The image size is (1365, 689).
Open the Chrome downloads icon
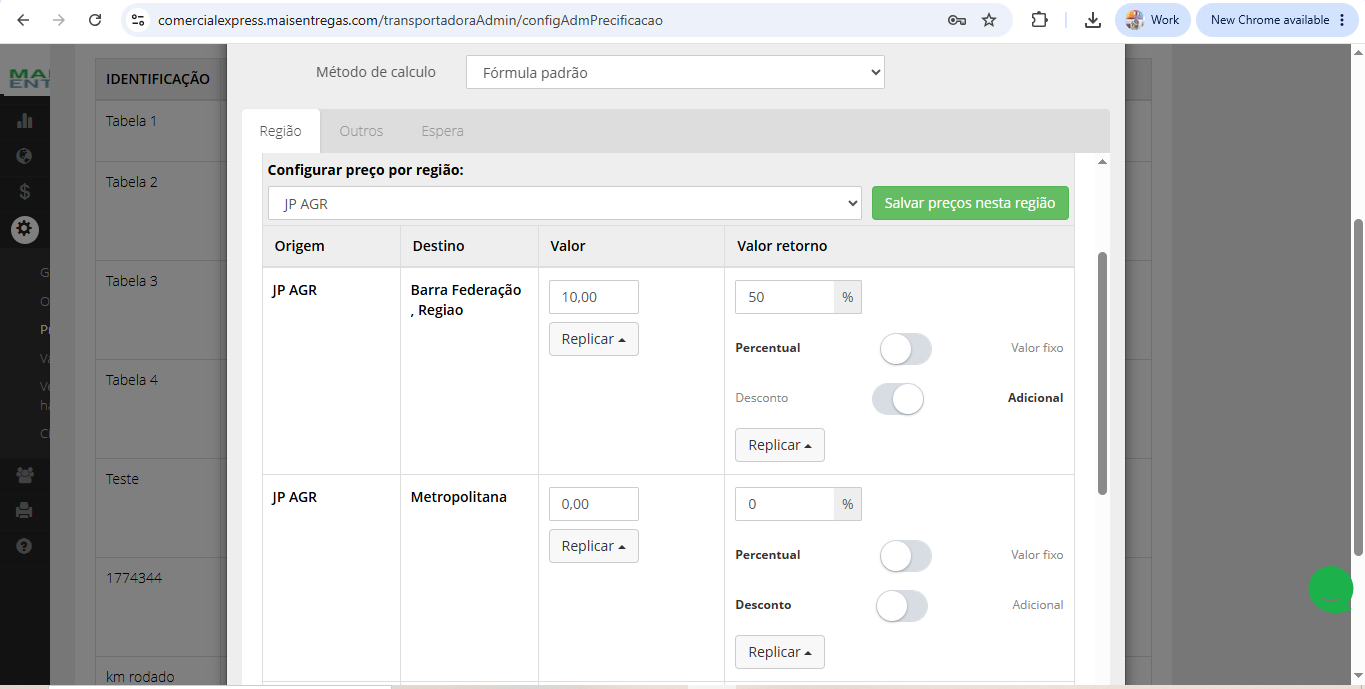[x=1093, y=20]
